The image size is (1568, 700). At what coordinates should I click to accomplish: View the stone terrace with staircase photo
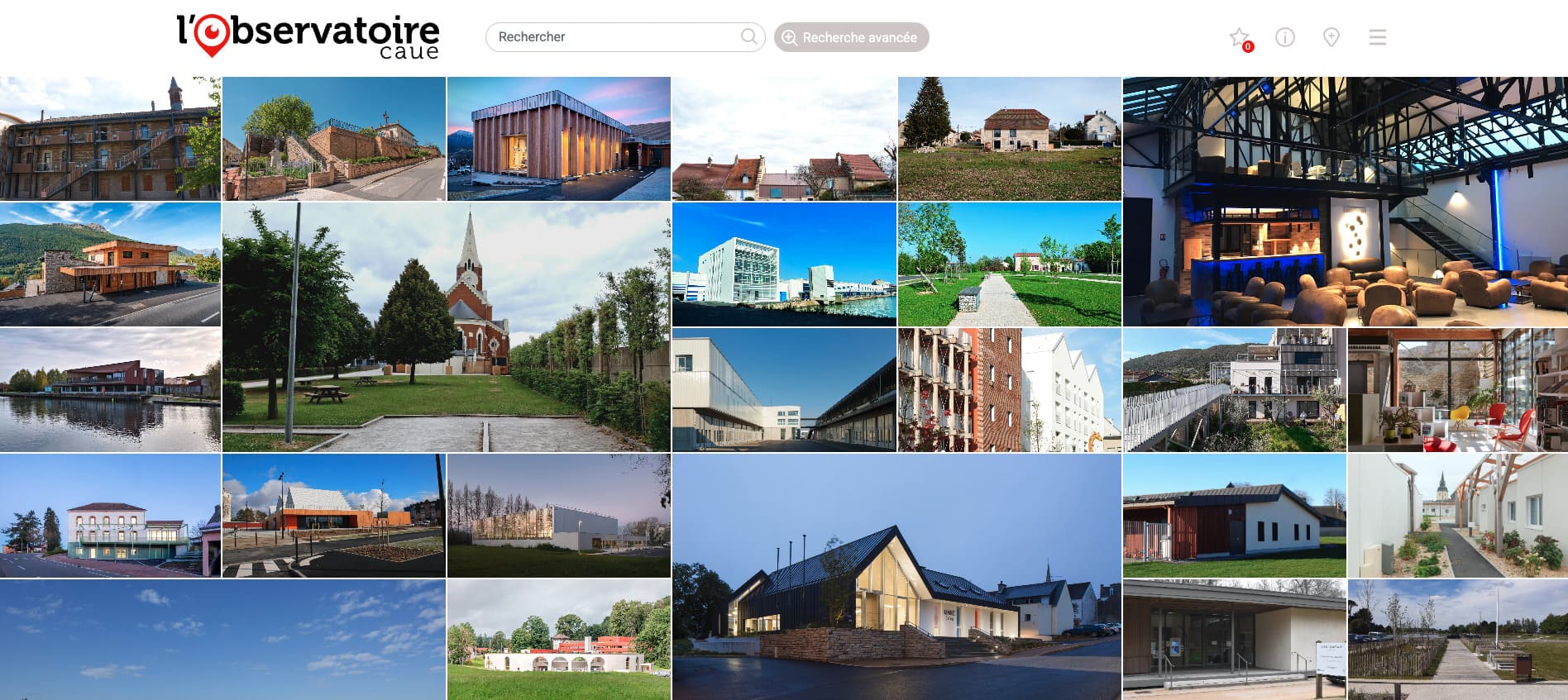[x=333, y=139]
